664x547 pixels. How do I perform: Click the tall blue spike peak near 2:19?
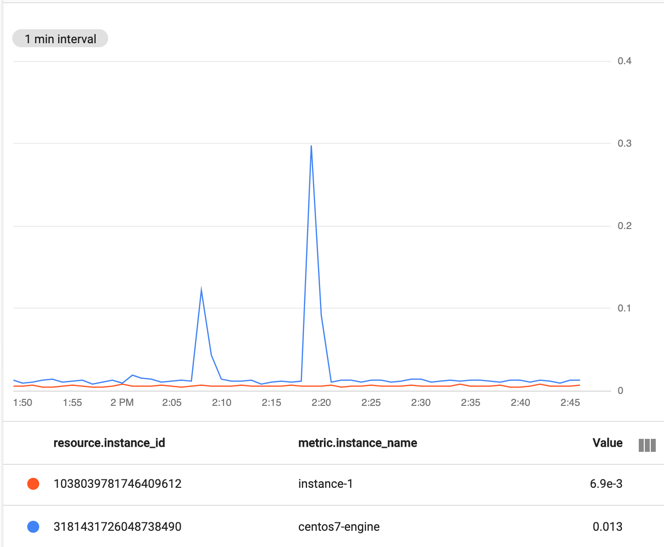[x=311, y=146]
